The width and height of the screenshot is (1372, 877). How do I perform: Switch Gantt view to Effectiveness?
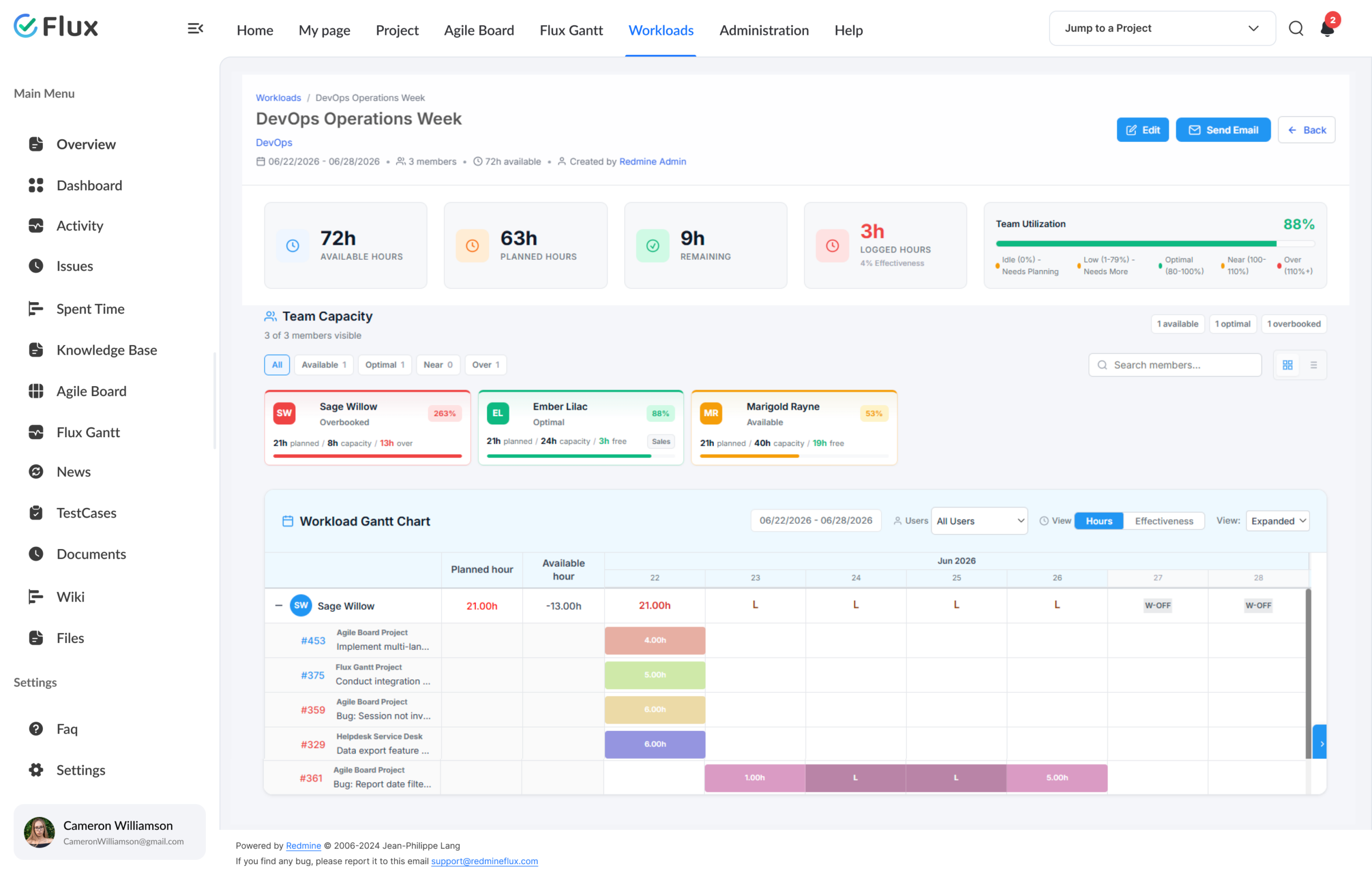tap(1164, 521)
